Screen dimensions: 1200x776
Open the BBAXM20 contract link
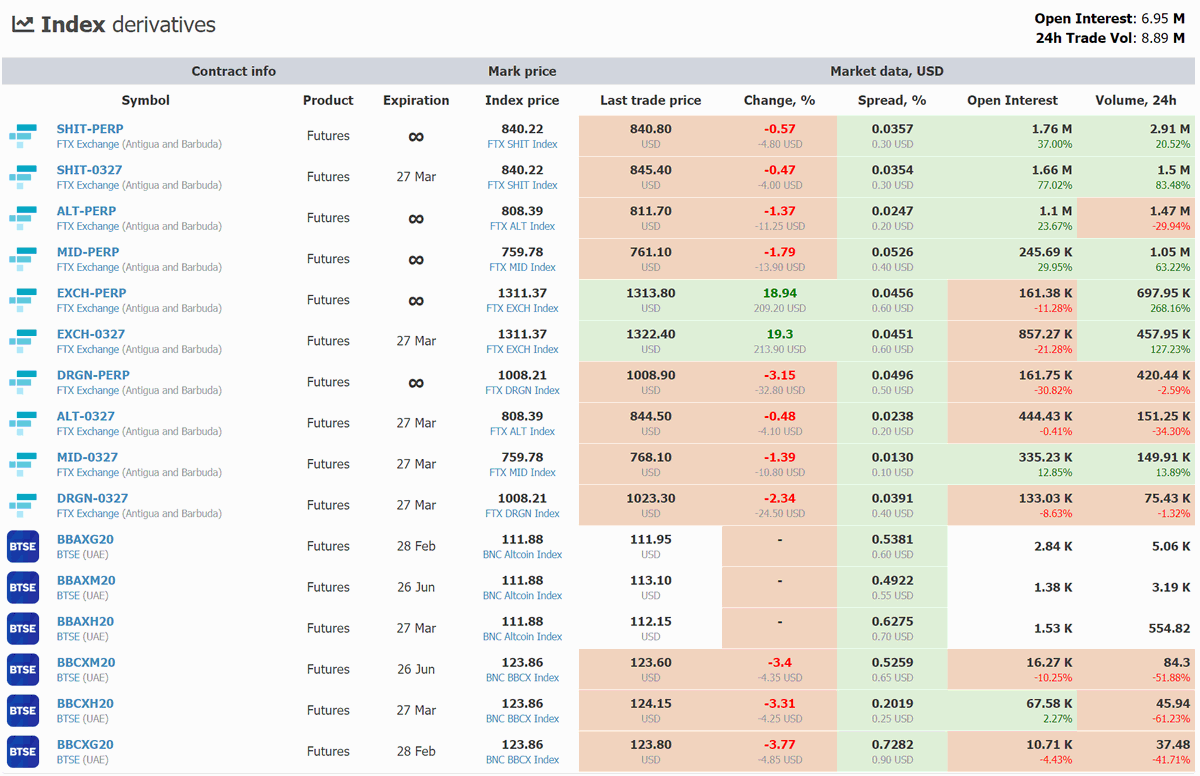coord(86,580)
